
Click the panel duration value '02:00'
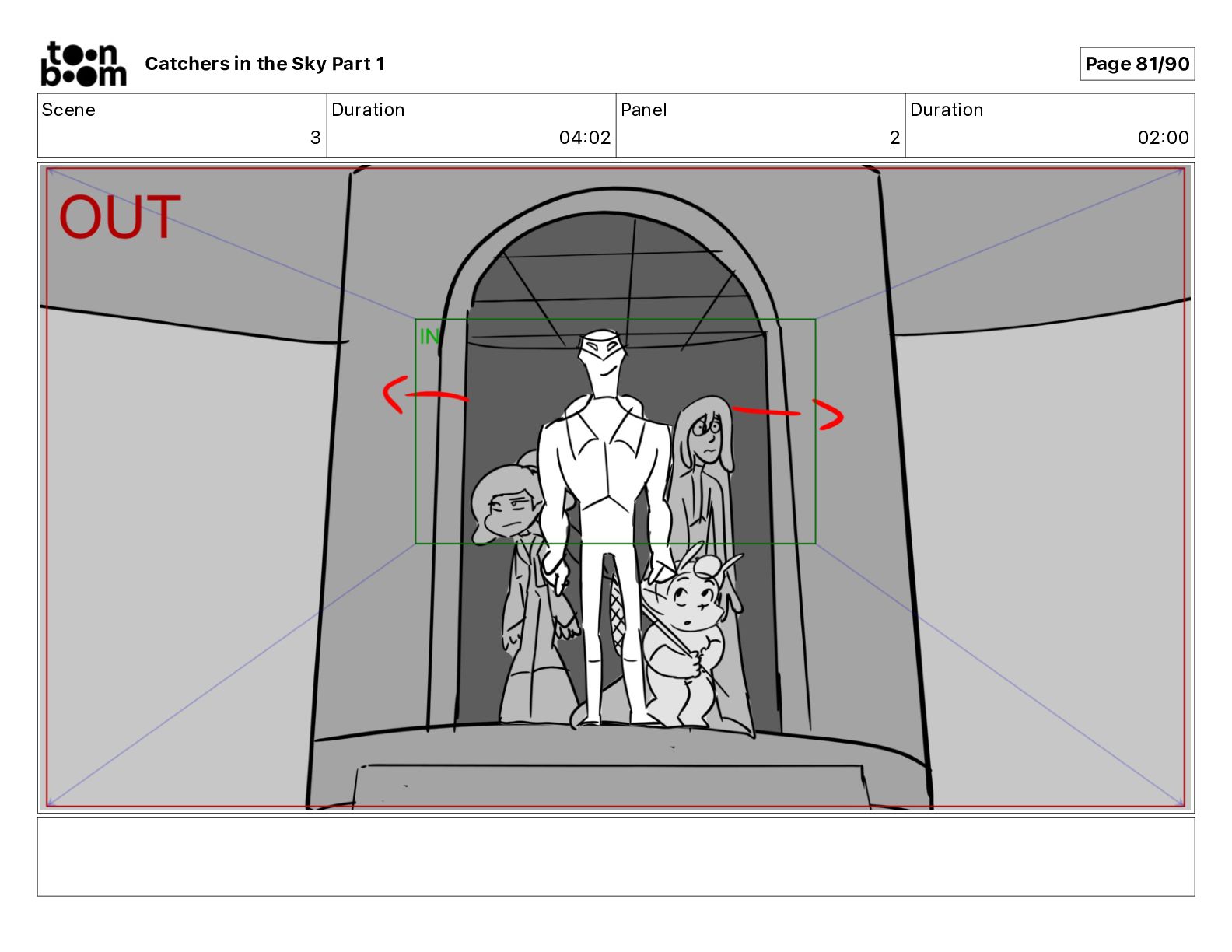[1163, 138]
